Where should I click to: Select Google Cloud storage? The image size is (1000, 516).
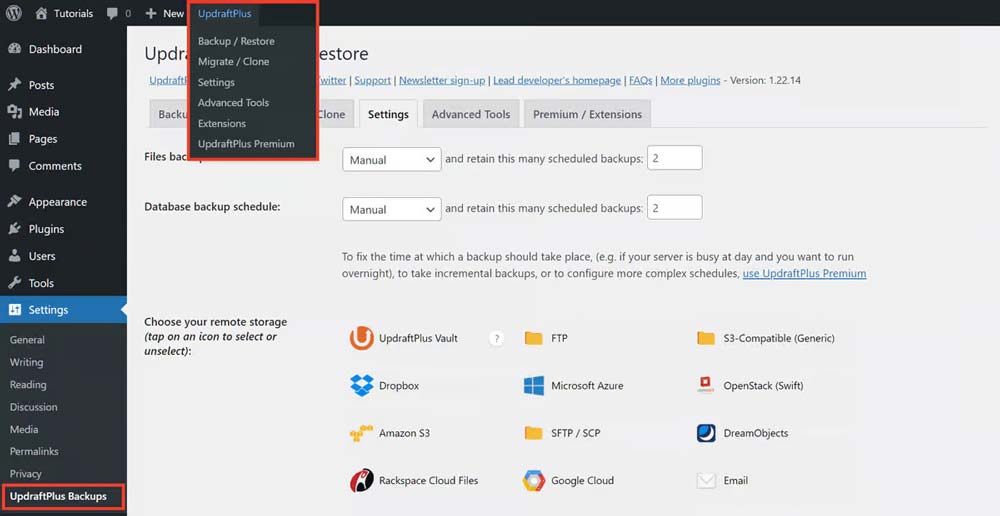568,480
